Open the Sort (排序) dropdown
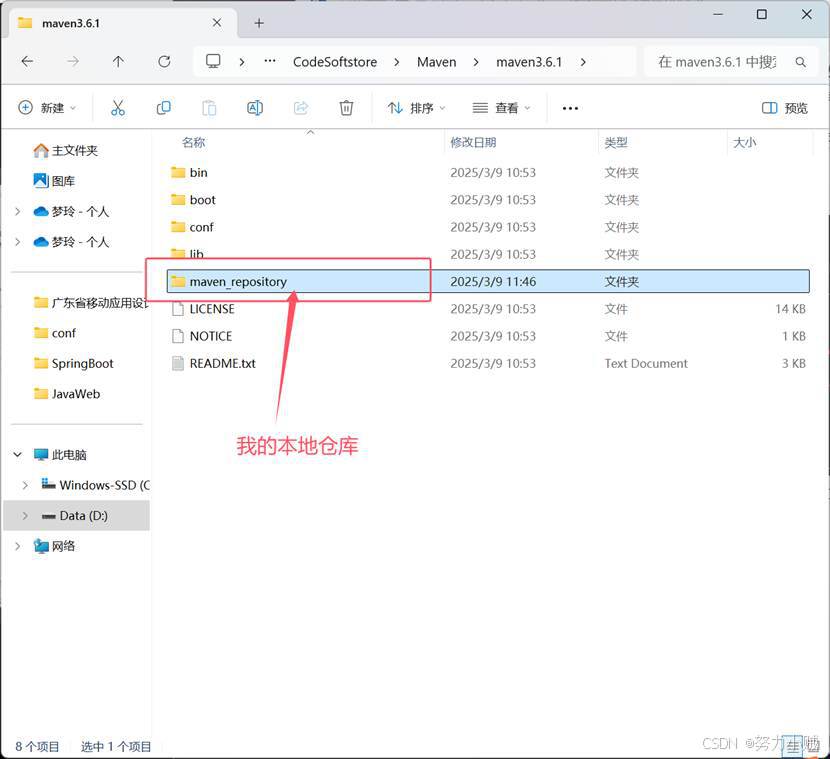The height and width of the screenshot is (759, 830). pos(416,108)
